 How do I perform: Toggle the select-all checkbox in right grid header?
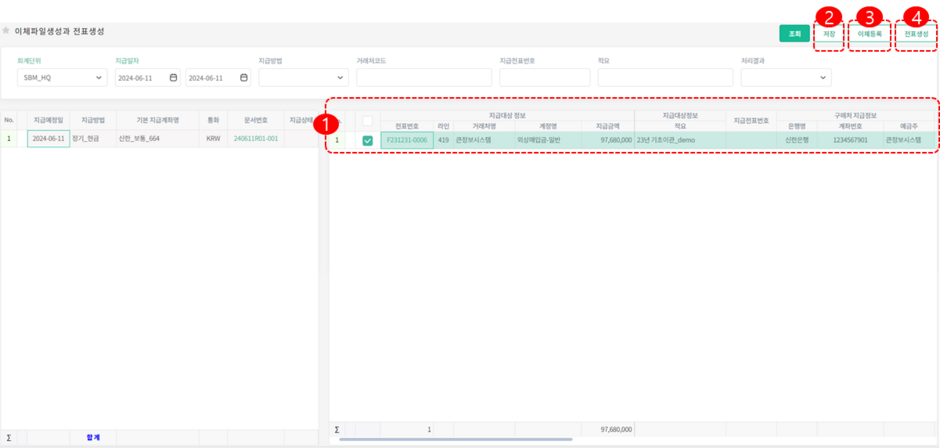(367, 121)
